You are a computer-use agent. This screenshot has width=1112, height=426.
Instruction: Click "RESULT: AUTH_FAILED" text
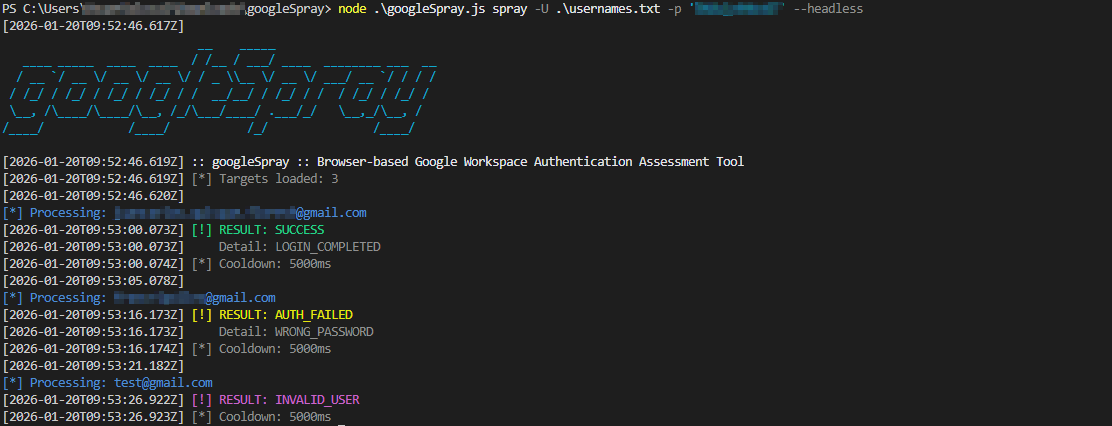[x=286, y=315]
